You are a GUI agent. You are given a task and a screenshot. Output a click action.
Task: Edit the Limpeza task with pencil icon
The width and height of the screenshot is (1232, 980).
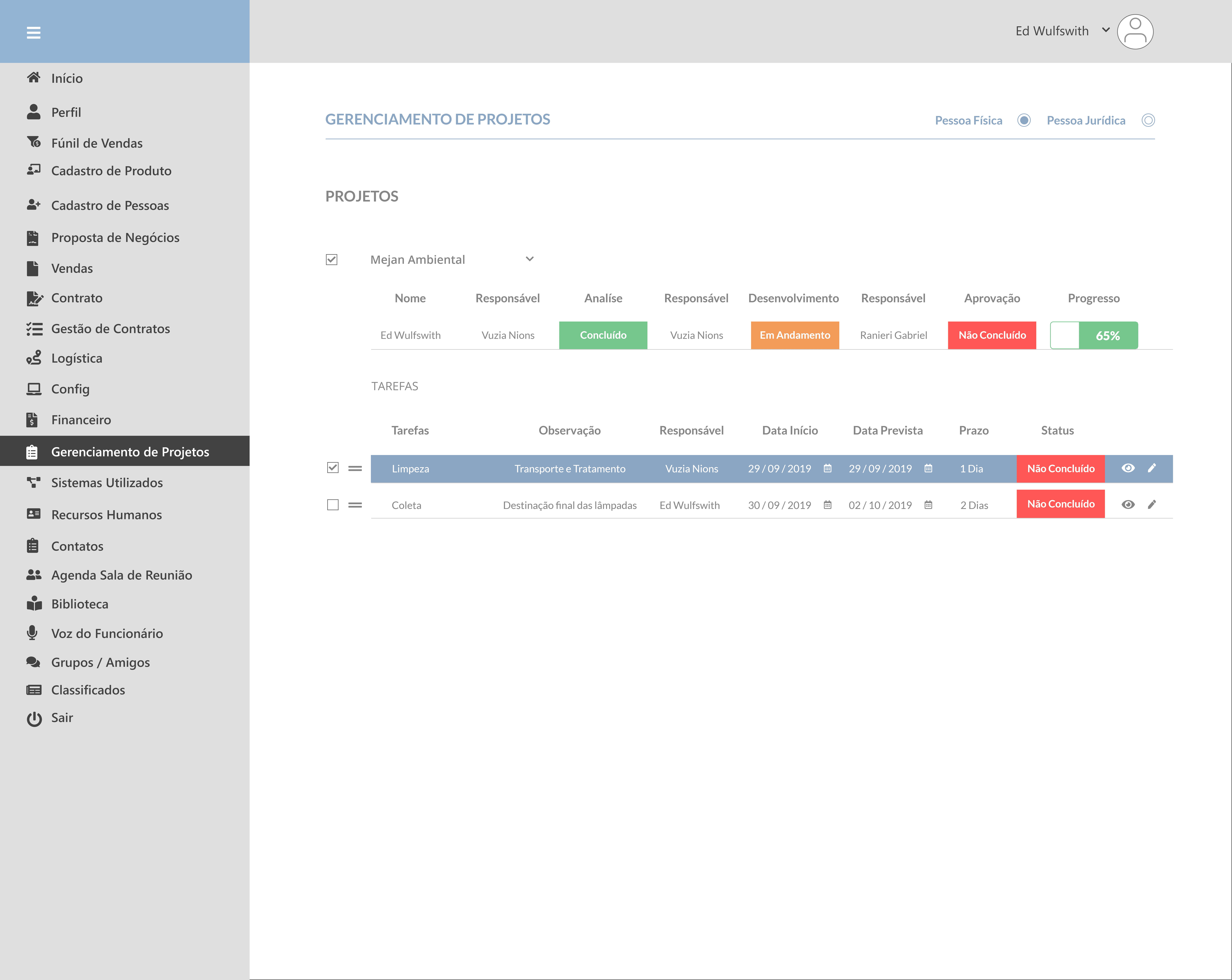[x=1152, y=468]
